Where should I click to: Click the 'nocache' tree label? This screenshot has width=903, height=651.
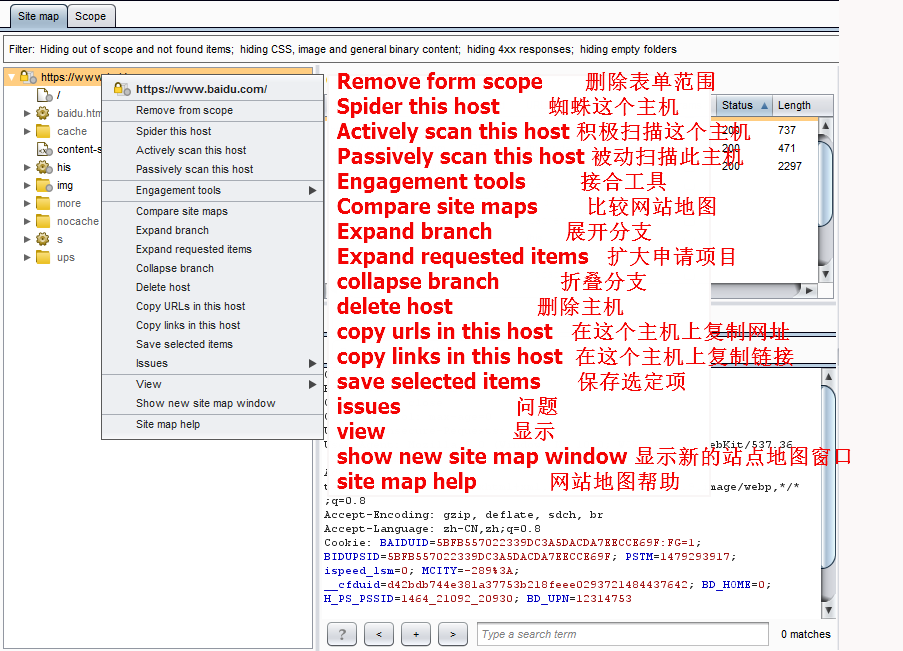click(x=78, y=221)
